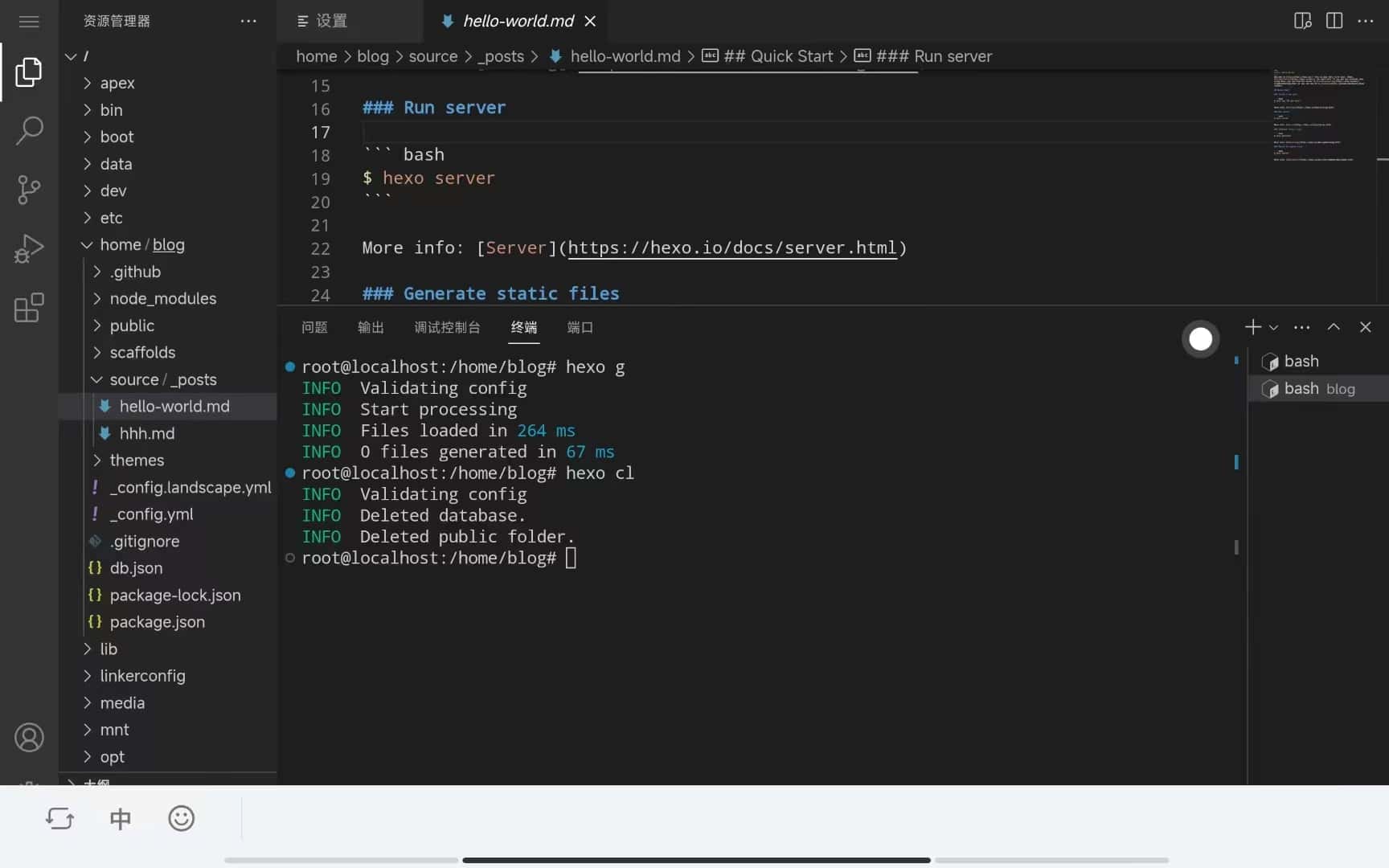
Task: Open hhh.md in the file tree
Action: [x=146, y=433]
